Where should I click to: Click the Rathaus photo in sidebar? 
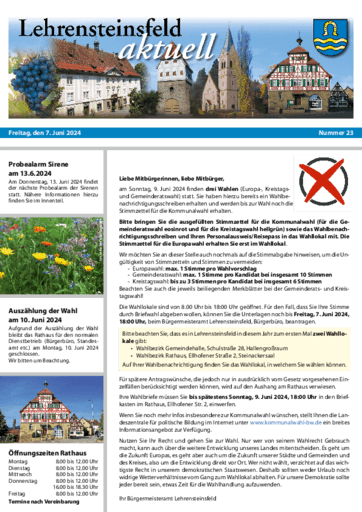pos(52,409)
